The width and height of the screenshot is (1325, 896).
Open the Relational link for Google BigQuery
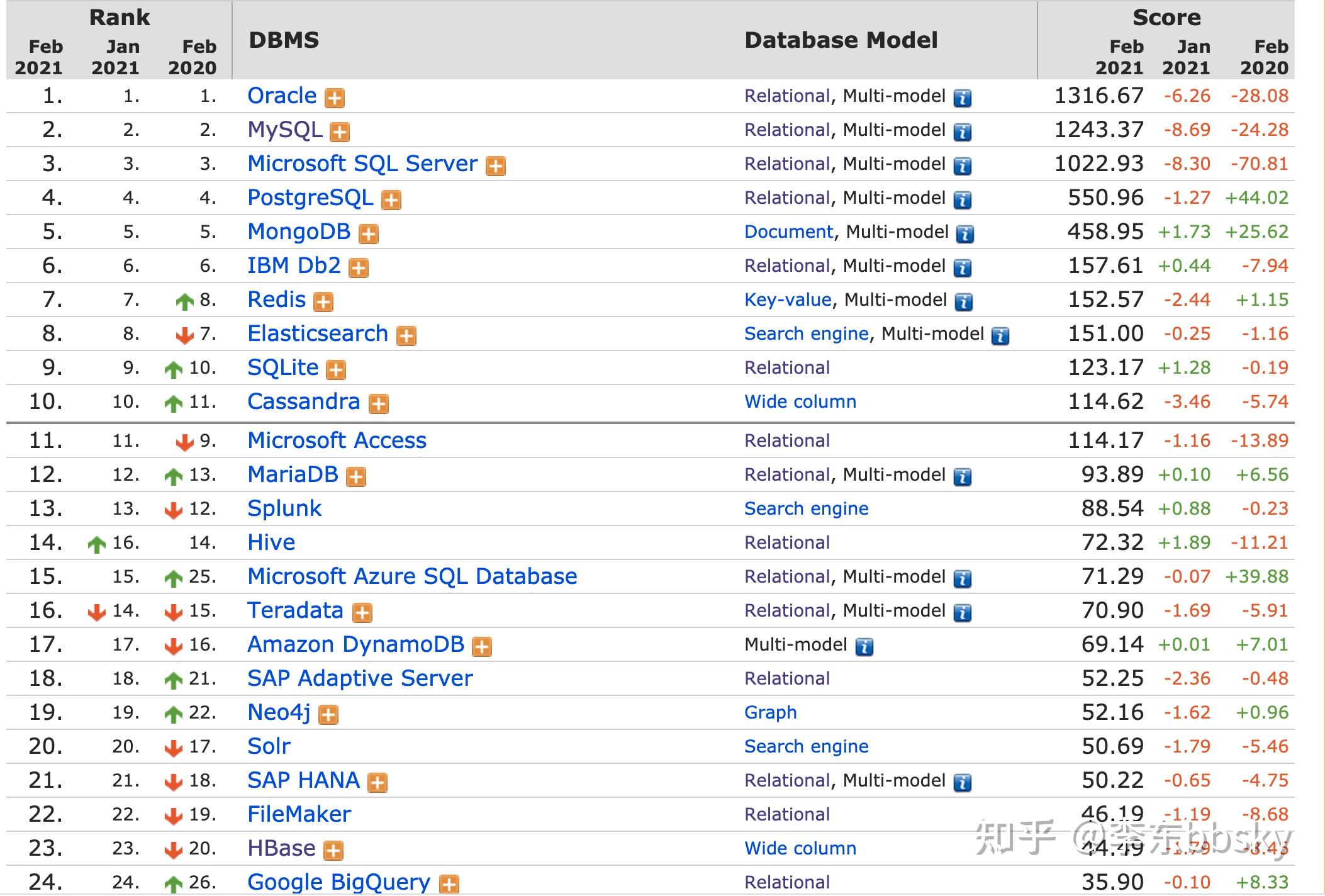(x=788, y=882)
